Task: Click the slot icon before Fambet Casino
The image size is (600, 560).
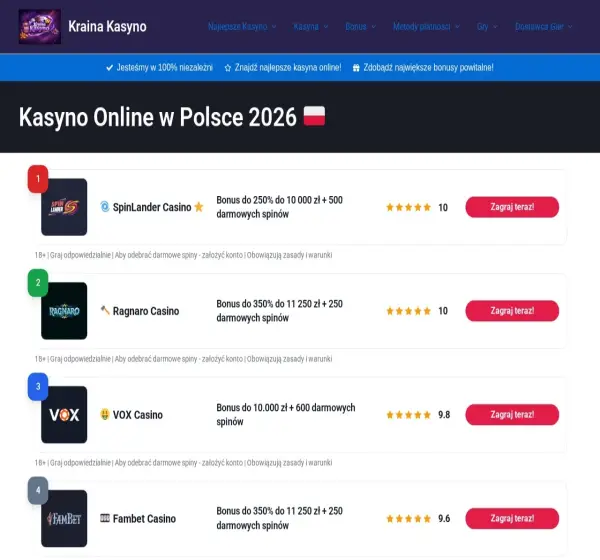Action: click(105, 518)
